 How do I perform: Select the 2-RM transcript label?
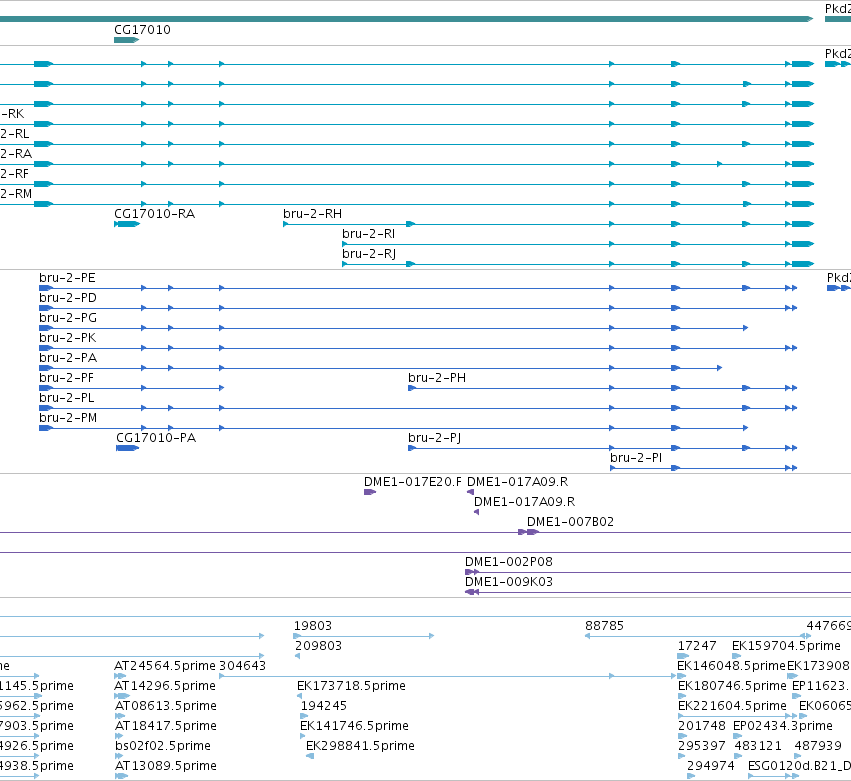[16, 194]
